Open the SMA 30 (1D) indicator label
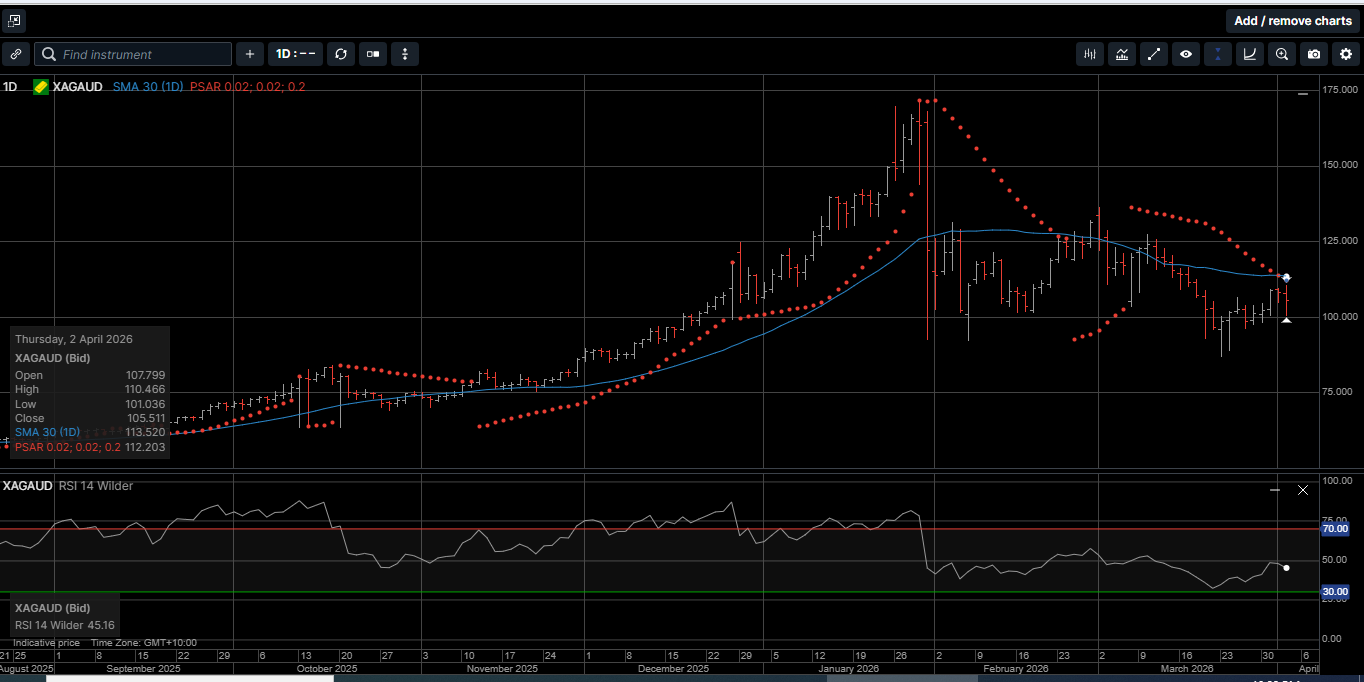The image size is (1364, 682). [148, 87]
